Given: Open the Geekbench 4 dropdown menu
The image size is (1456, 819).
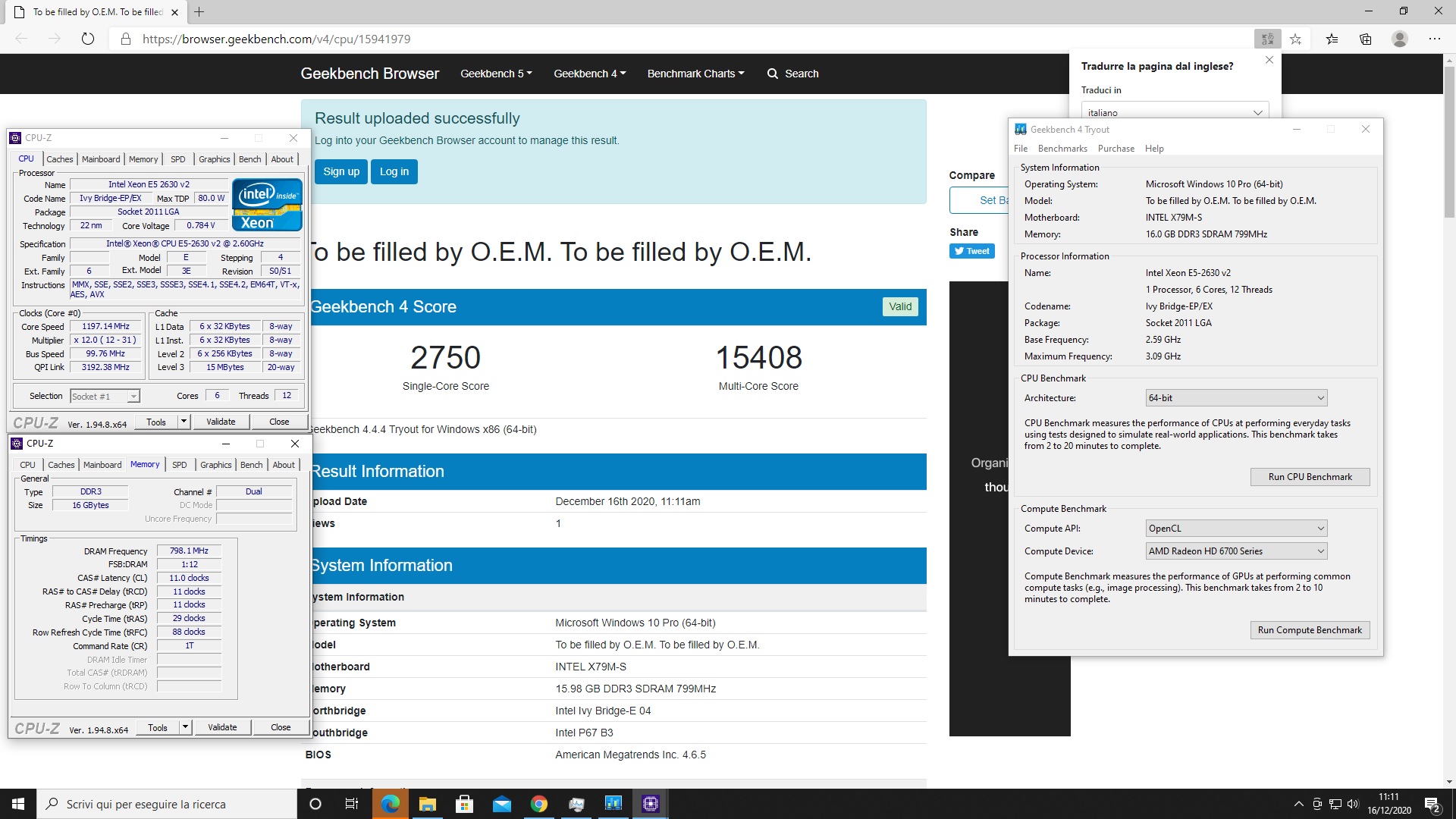Looking at the screenshot, I should (589, 74).
